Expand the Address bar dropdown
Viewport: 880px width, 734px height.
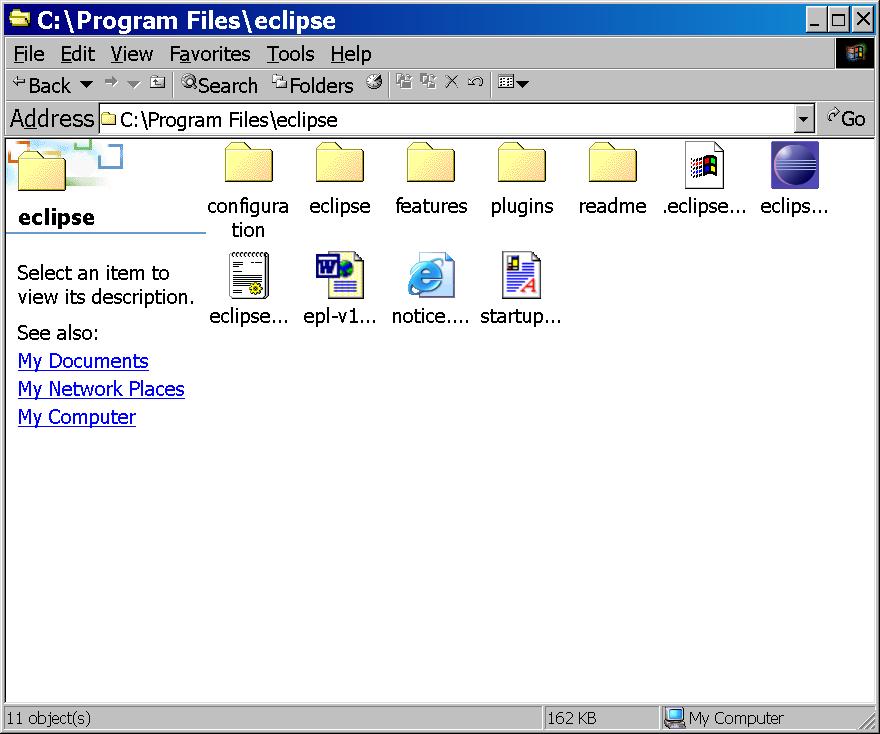[804, 120]
